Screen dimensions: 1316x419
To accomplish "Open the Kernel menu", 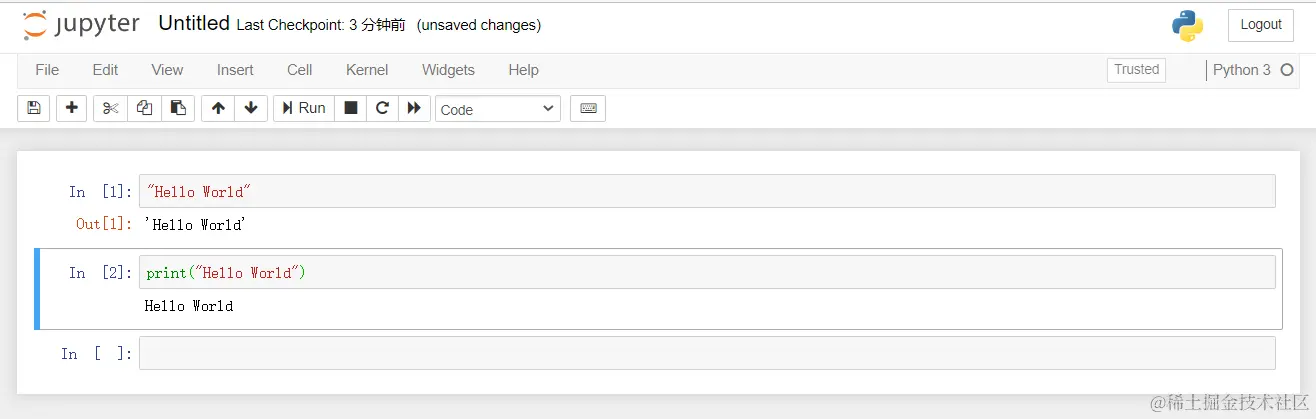I will (367, 70).
